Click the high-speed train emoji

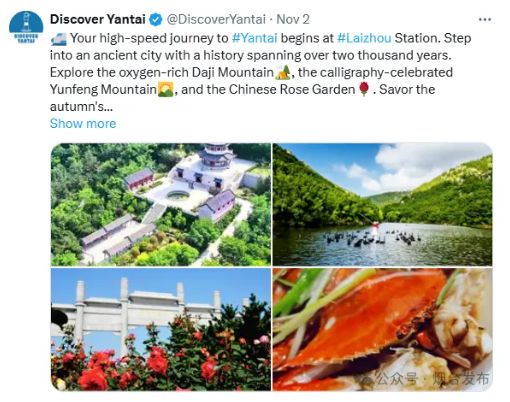pos(59,39)
